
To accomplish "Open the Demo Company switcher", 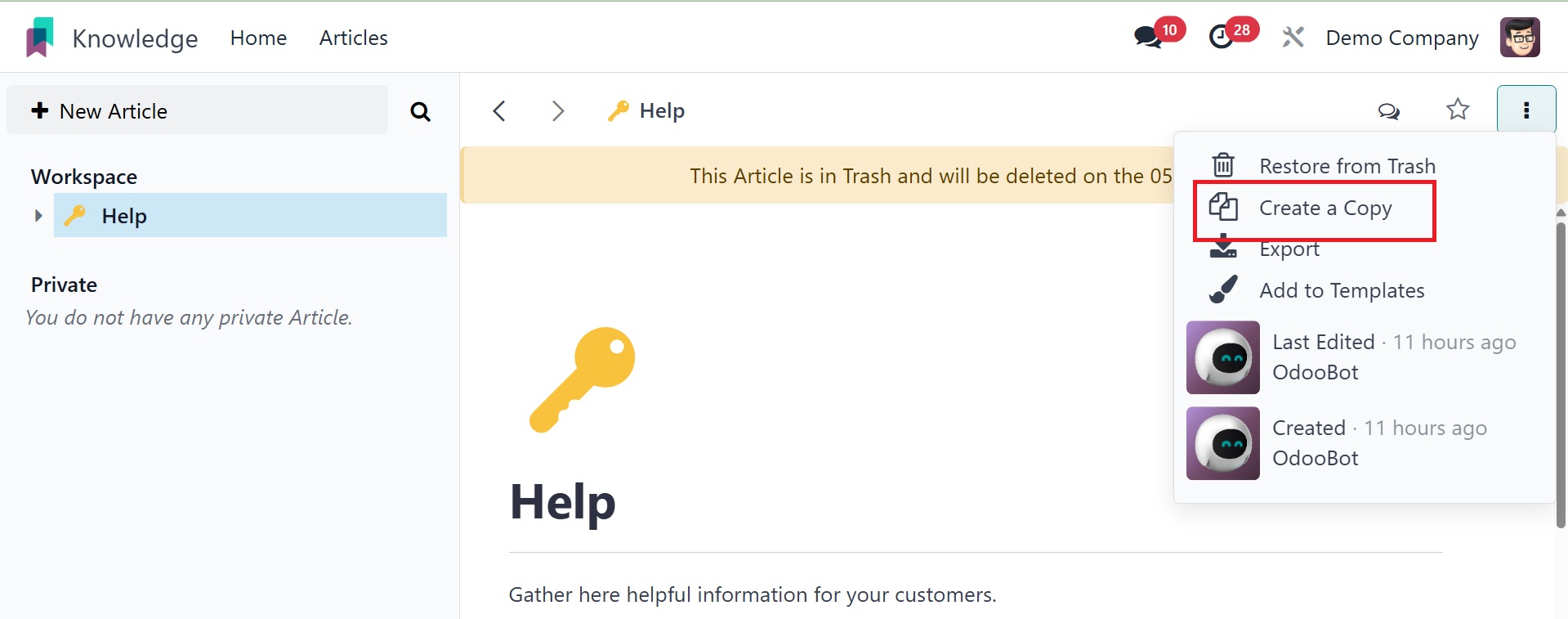I will click(x=1402, y=38).
